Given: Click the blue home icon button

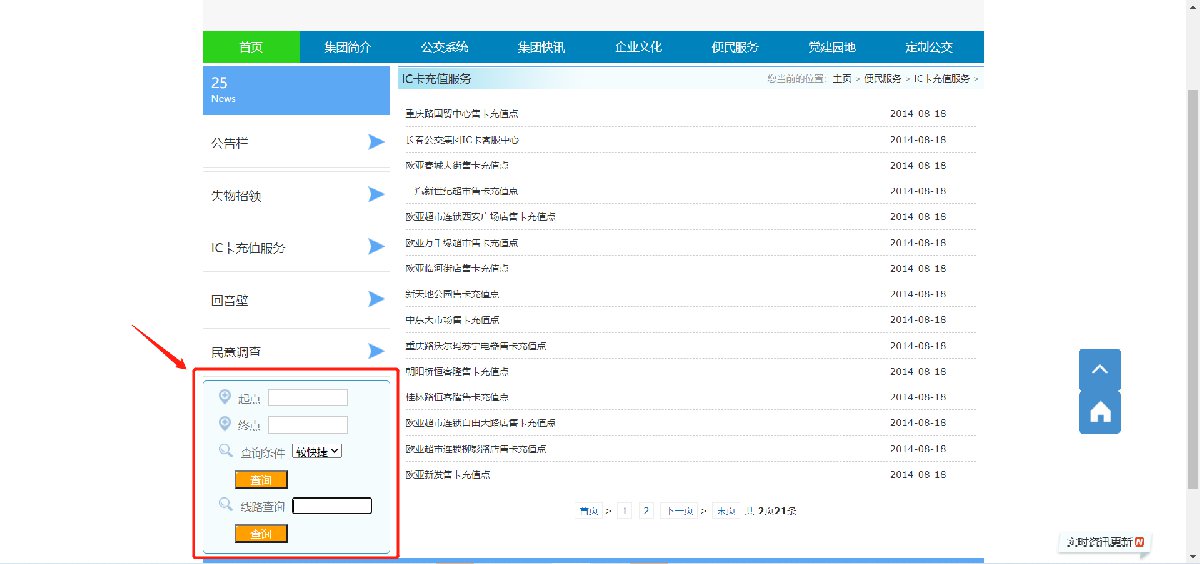Looking at the screenshot, I should click(1099, 412).
